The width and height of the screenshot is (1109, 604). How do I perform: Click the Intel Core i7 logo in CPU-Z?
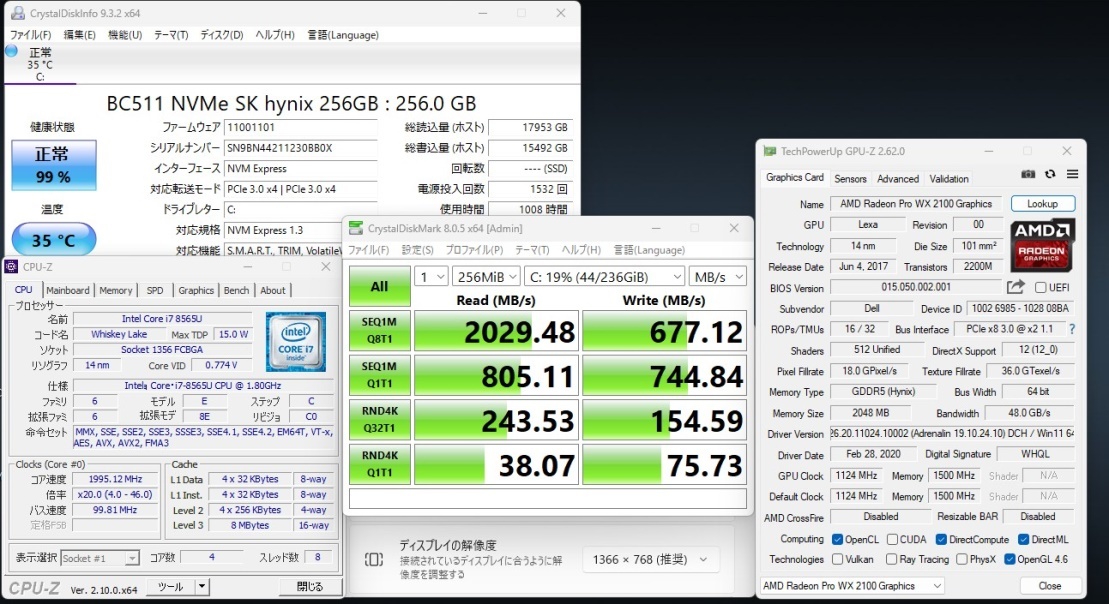[296, 342]
